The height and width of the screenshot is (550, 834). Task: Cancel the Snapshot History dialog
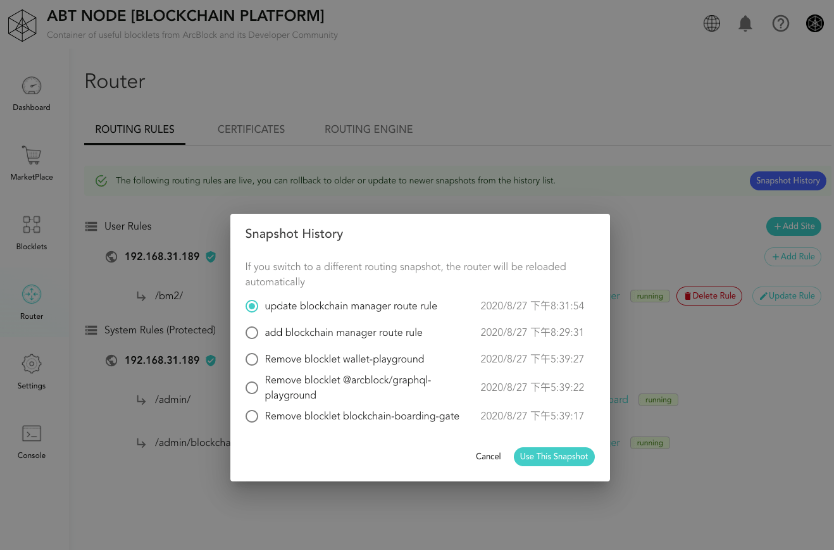click(488, 456)
